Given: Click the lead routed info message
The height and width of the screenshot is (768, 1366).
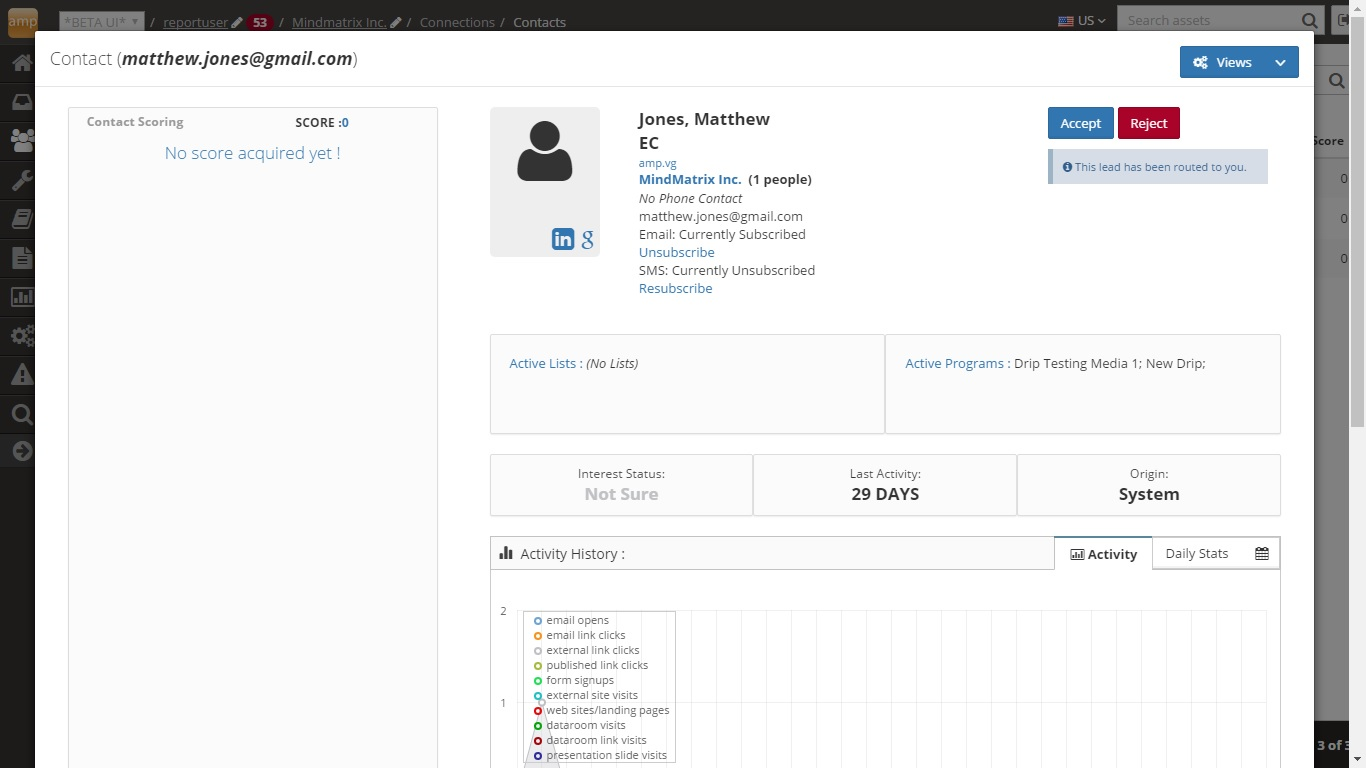Looking at the screenshot, I should tap(1158, 167).
